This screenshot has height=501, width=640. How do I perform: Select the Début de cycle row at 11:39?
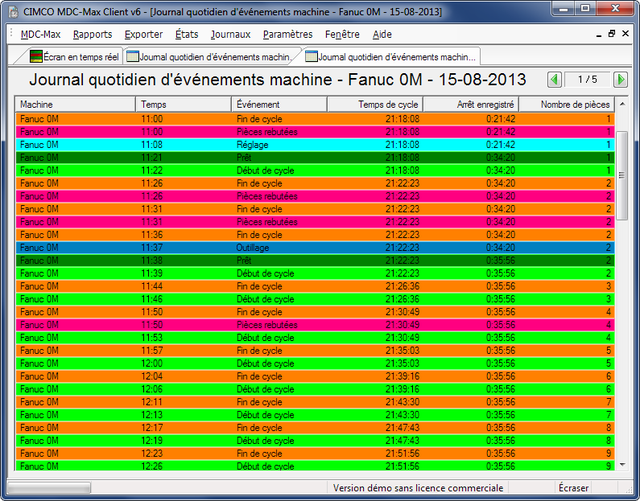tap(315, 273)
